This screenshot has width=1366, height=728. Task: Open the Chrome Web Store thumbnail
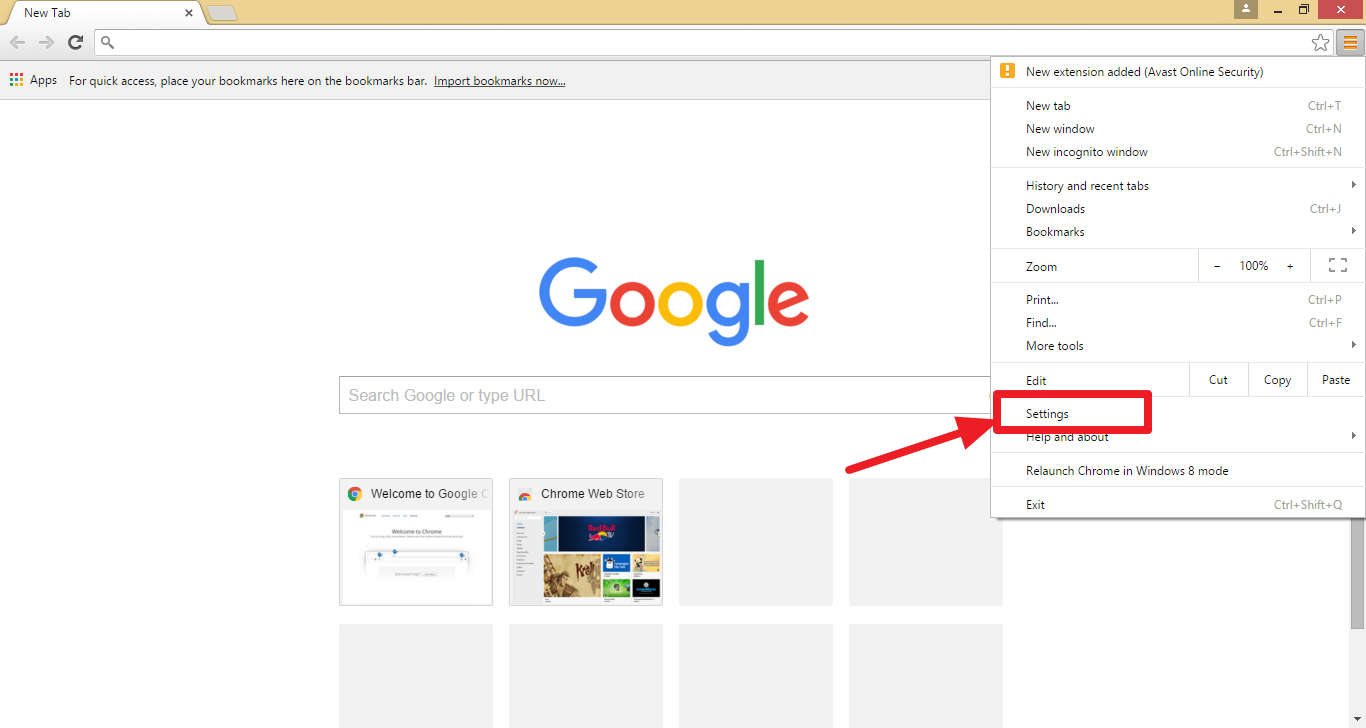(x=586, y=542)
